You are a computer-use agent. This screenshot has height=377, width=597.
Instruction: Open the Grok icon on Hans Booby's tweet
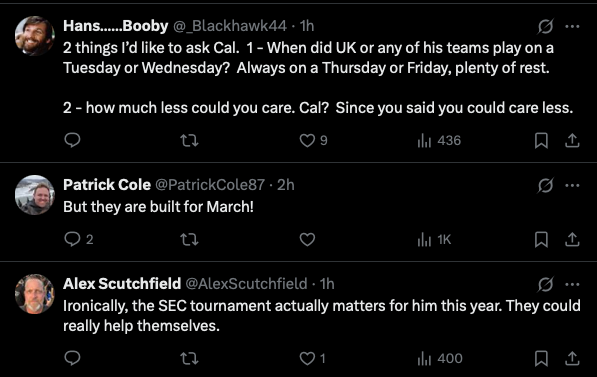click(x=545, y=26)
